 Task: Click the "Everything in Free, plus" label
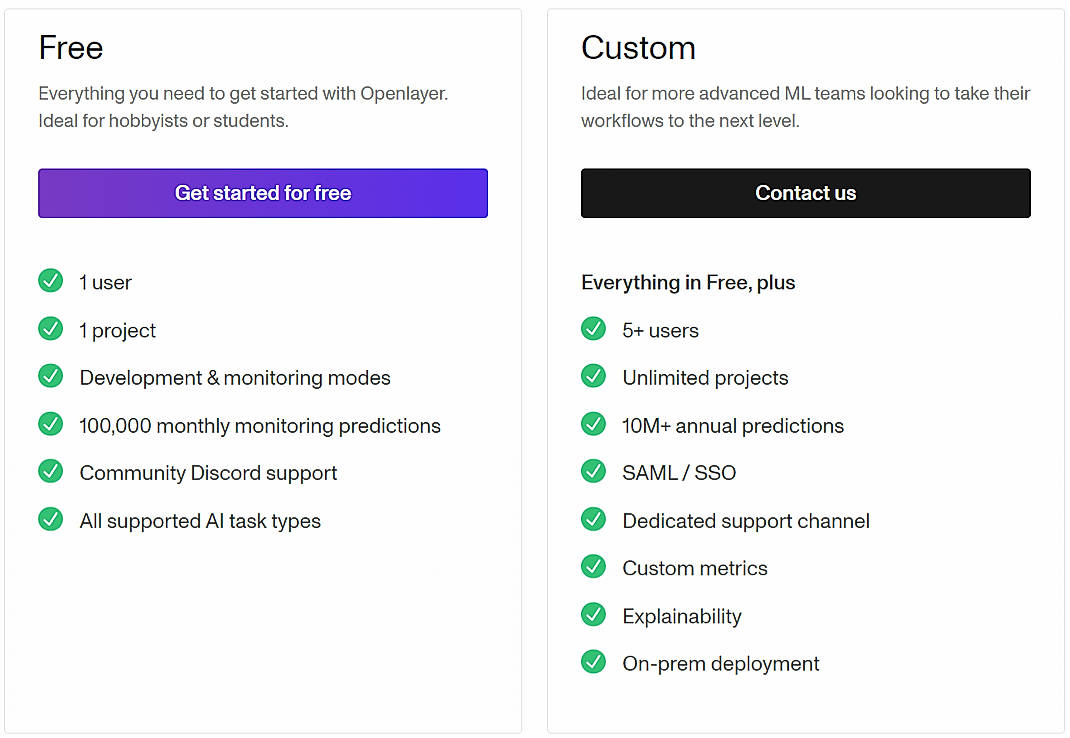point(688,282)
